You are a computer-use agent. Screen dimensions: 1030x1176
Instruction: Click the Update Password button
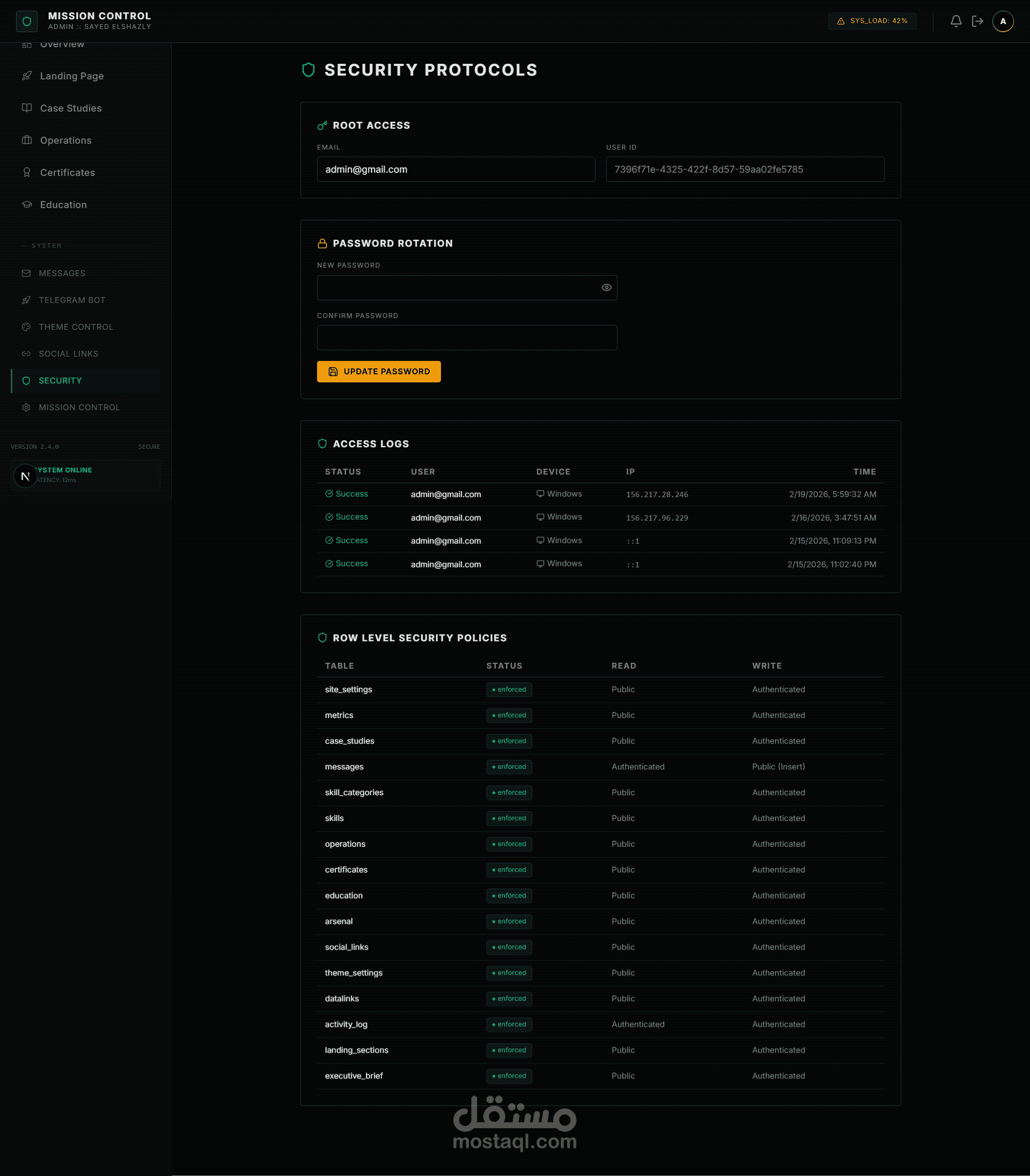[379, 371]
